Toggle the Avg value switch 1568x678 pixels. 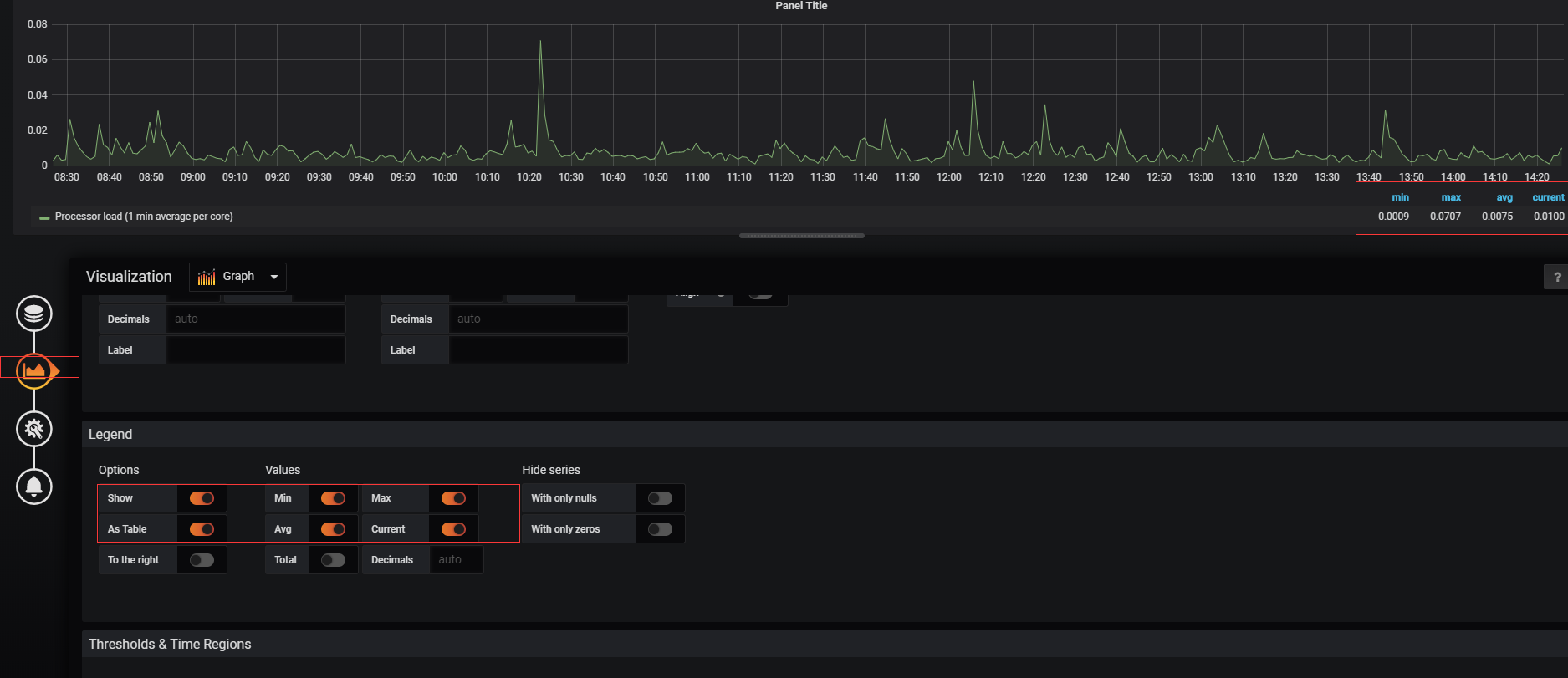click(333, 529)
